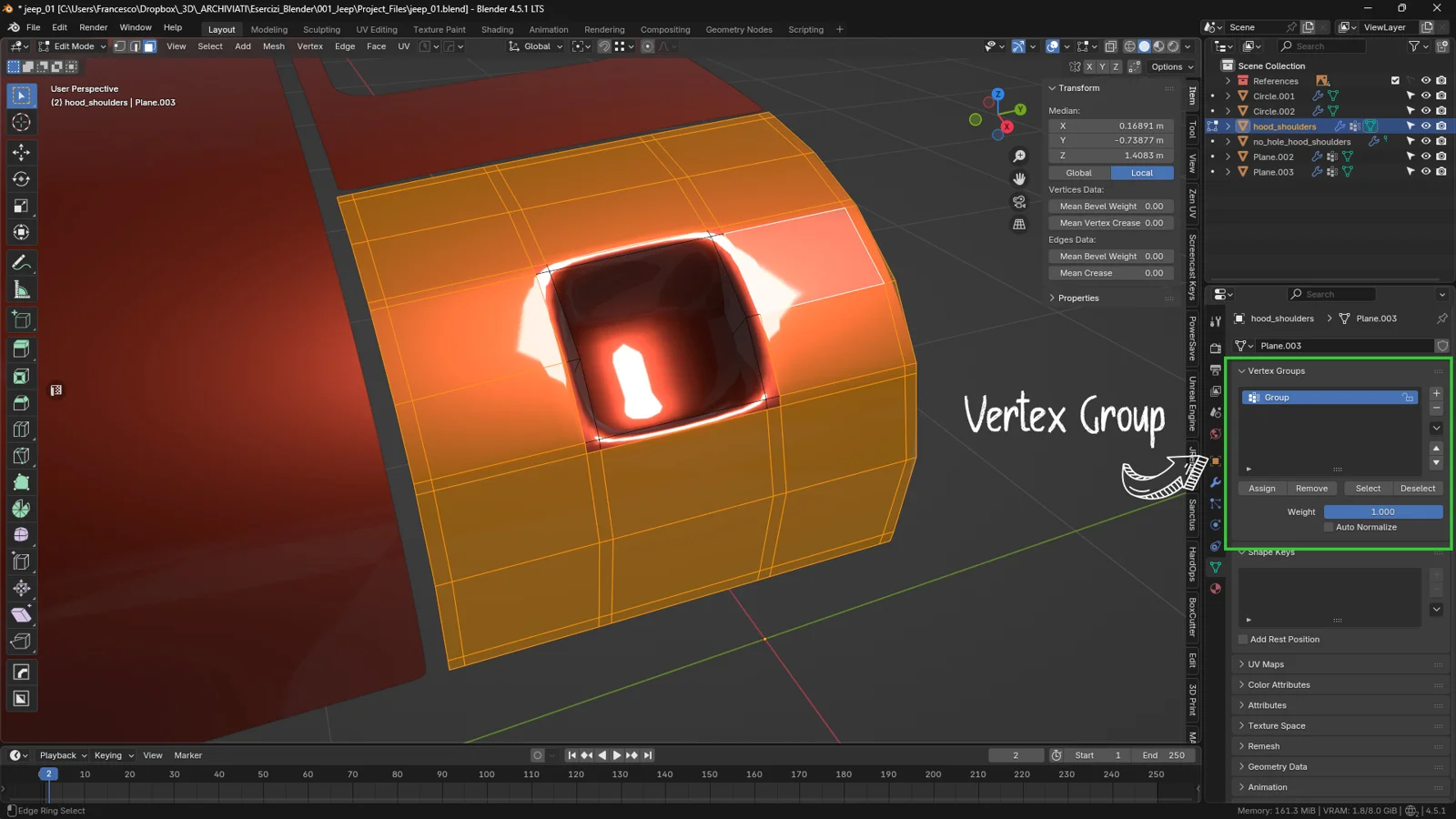The height and width of the screenshot is (819, 1456).
Task: Hide hood_shoulders object in viewport
Action: 1425,126
